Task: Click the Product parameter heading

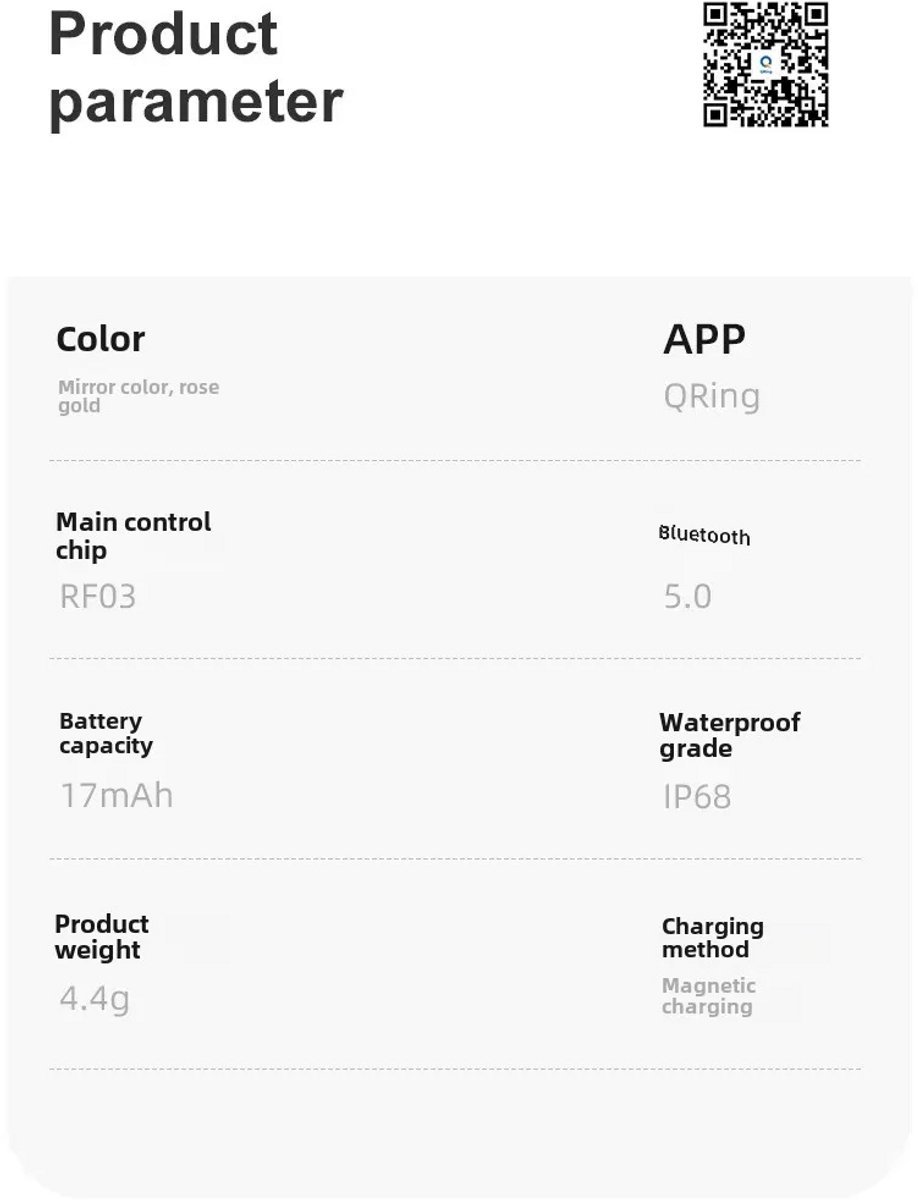Action: (x=196, y=67)
